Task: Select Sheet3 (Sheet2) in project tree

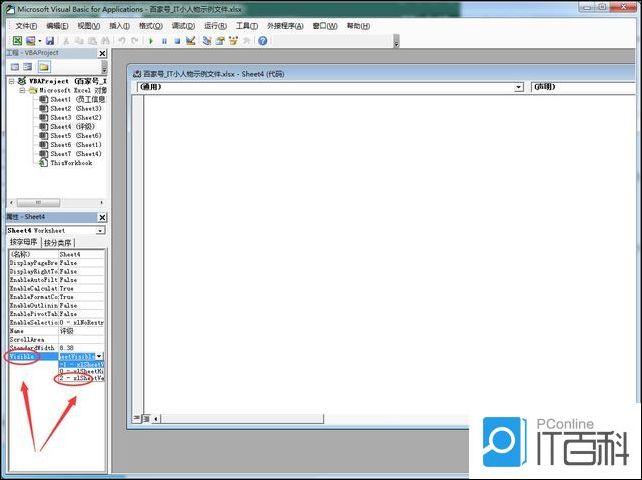Action: 70,118
